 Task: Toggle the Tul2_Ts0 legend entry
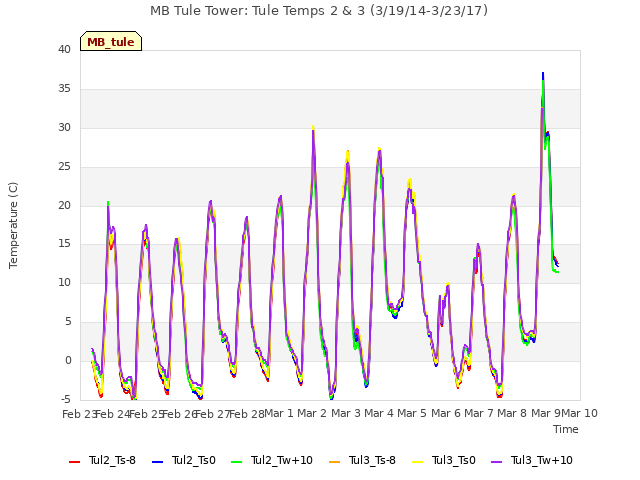pyautogui.click(x=184, y=461)
